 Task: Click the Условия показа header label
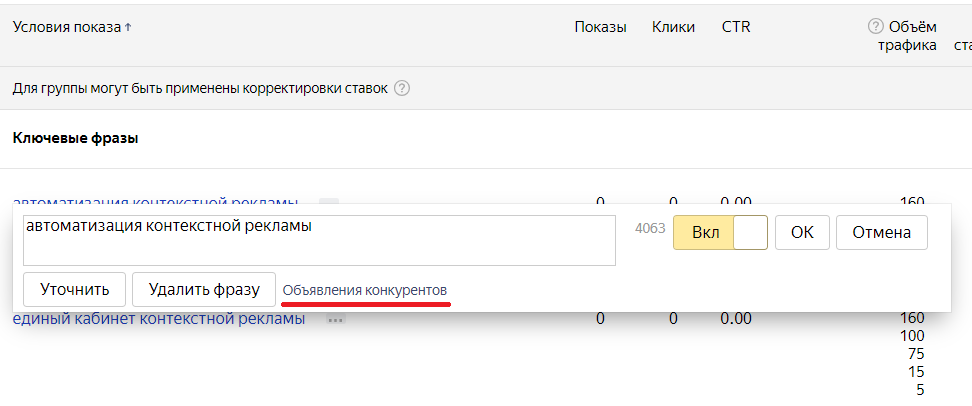66,27
